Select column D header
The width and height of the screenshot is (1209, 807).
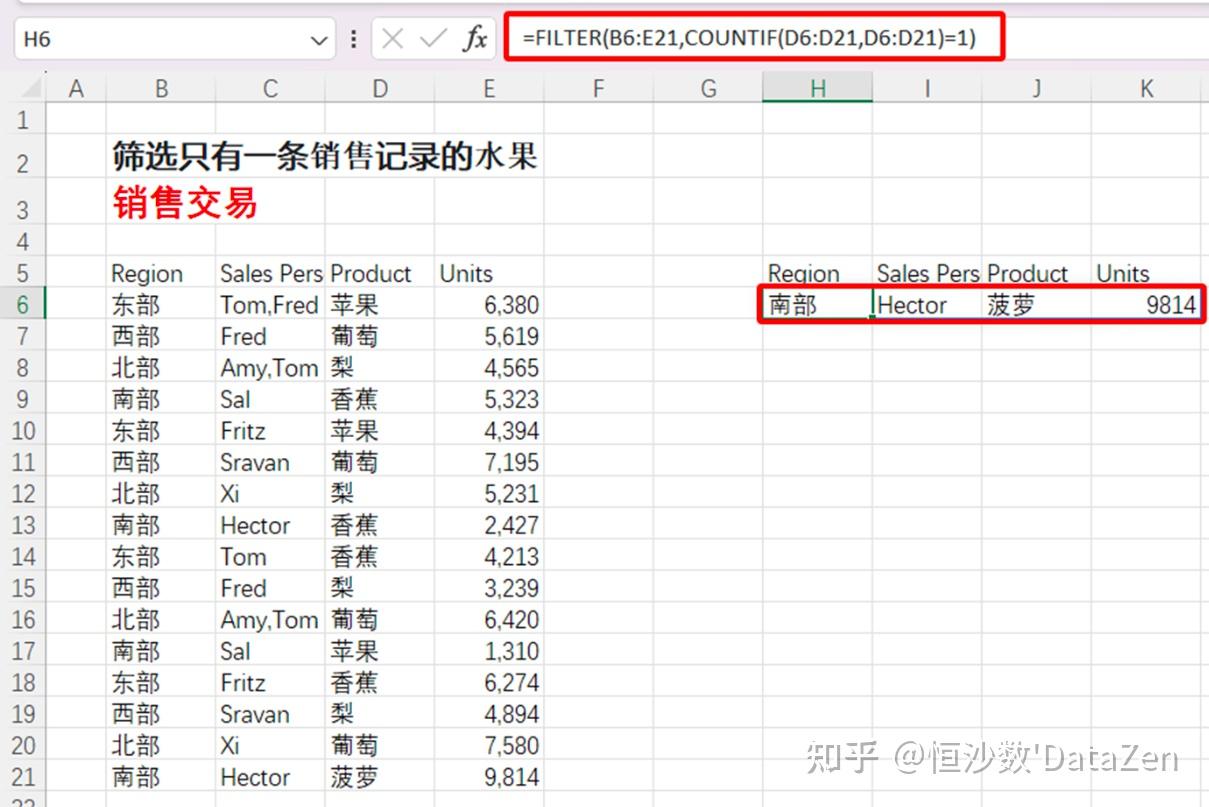coord(379,89)
